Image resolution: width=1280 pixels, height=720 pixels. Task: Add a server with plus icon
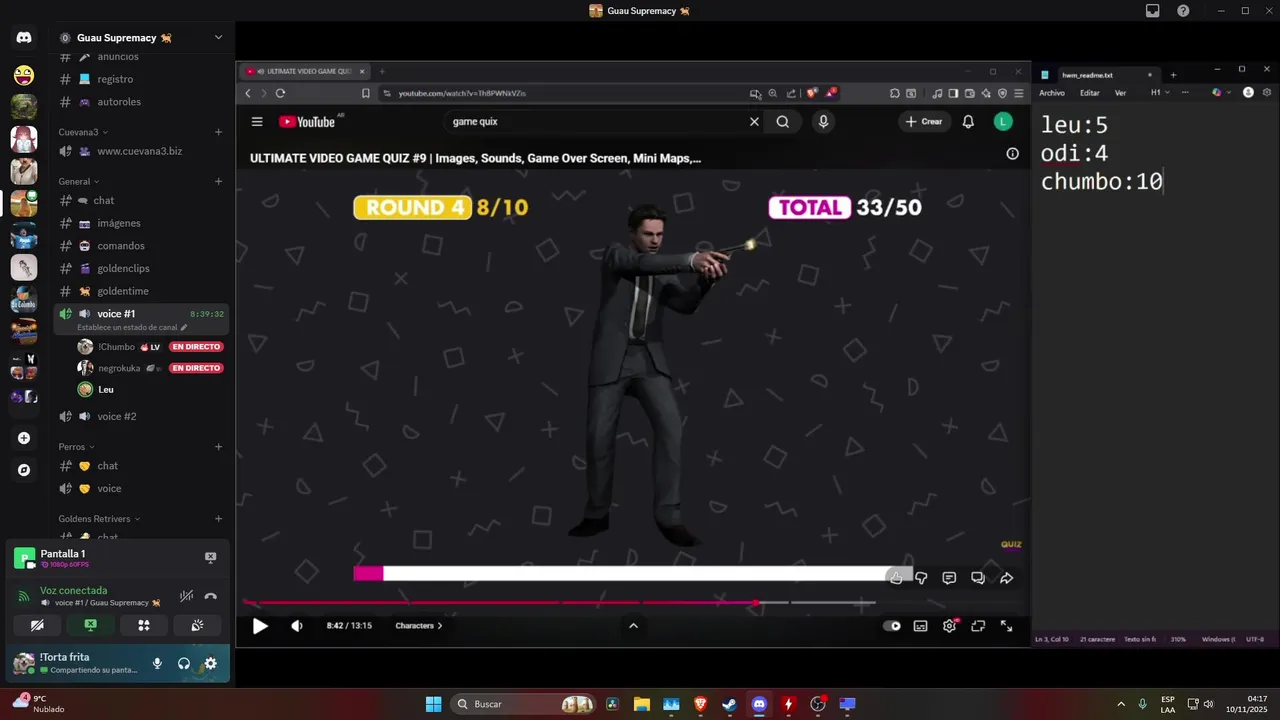[x=24, y=438]
